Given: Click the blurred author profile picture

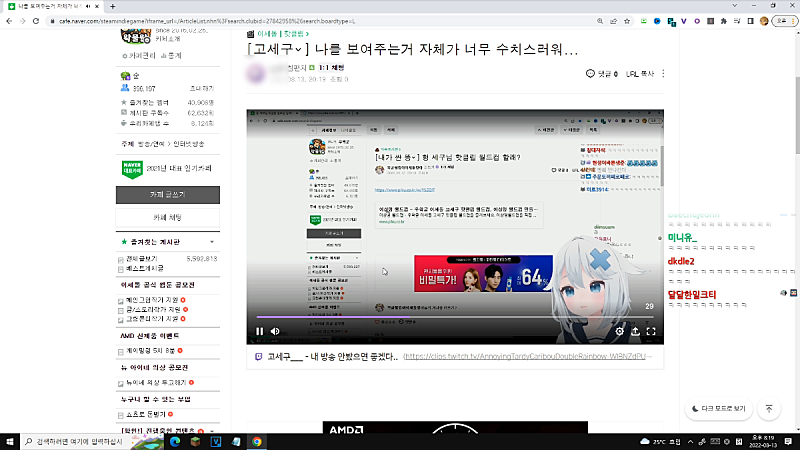Looking at the screenshot, I should (x=256, y=73).
